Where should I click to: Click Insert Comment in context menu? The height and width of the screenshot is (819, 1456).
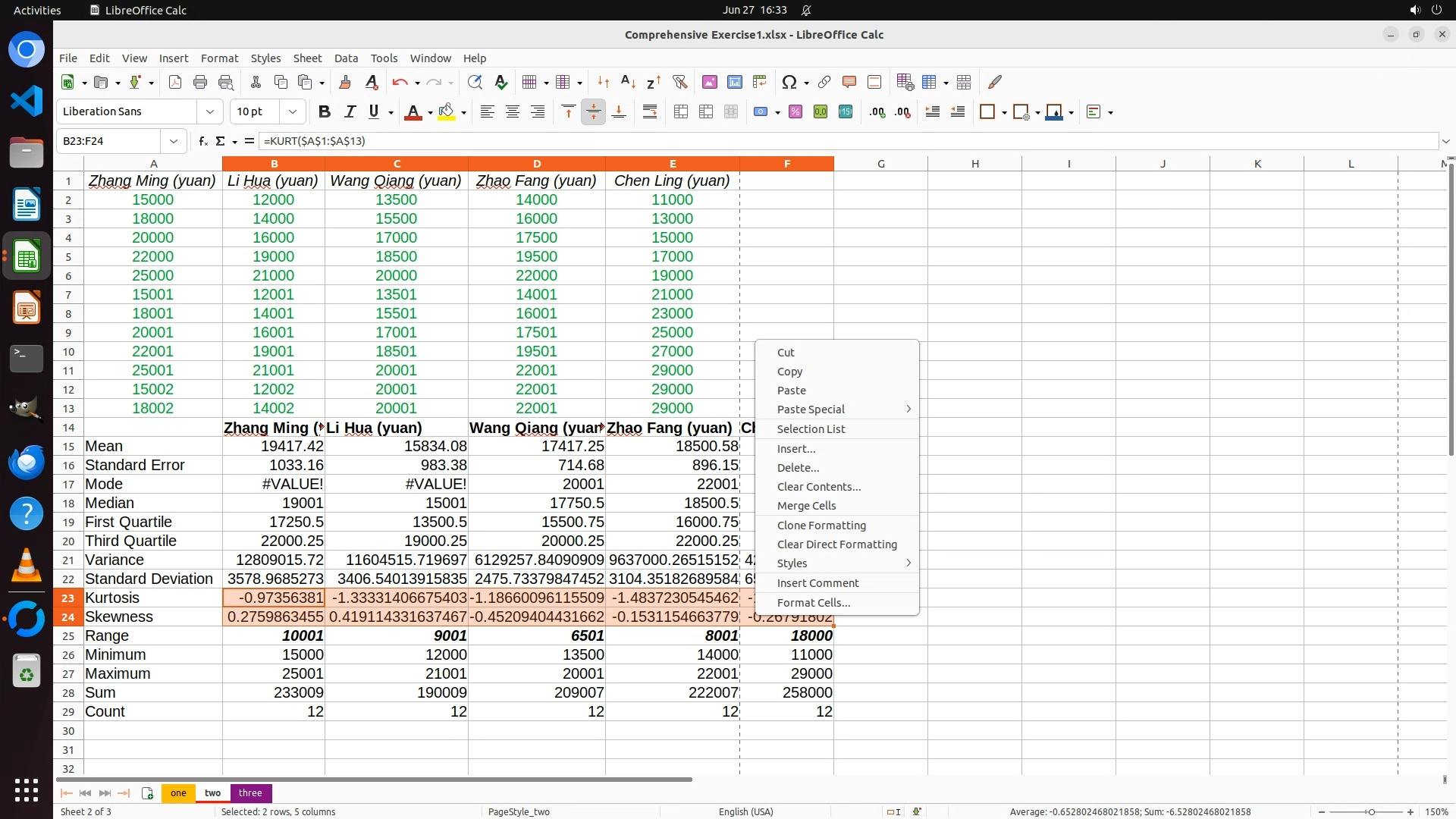(817, 583)
